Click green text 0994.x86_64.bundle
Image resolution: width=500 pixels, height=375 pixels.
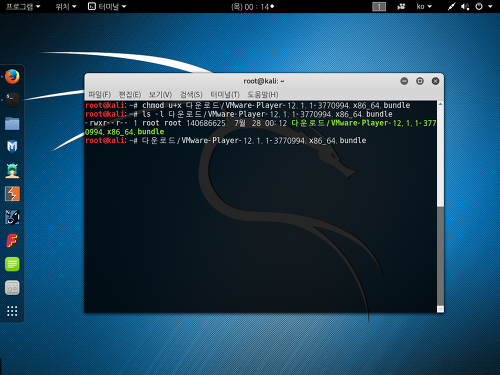pos(125,132)
